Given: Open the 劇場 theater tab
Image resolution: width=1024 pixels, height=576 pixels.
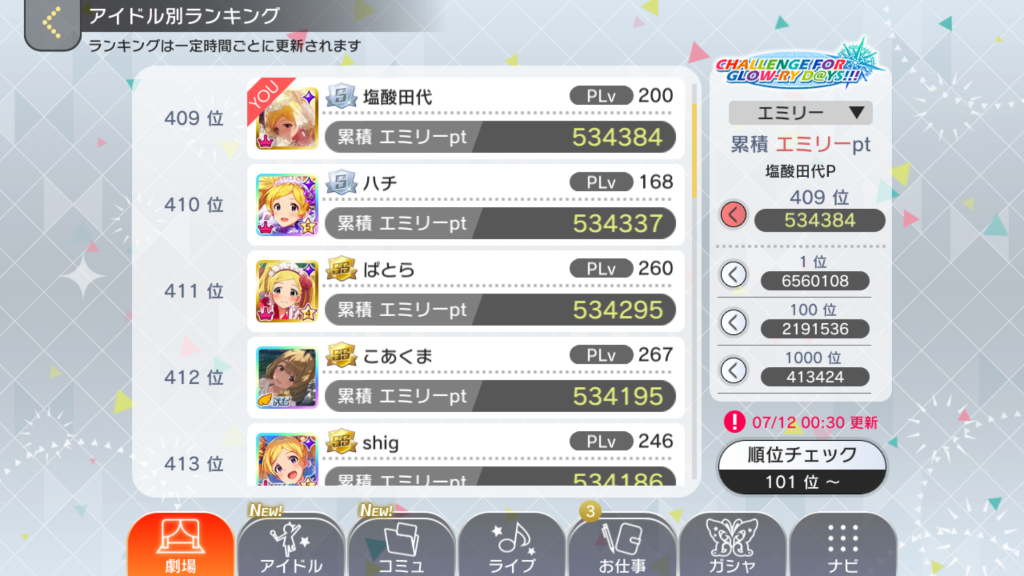Looking at the screenshot, I should 181,545.
